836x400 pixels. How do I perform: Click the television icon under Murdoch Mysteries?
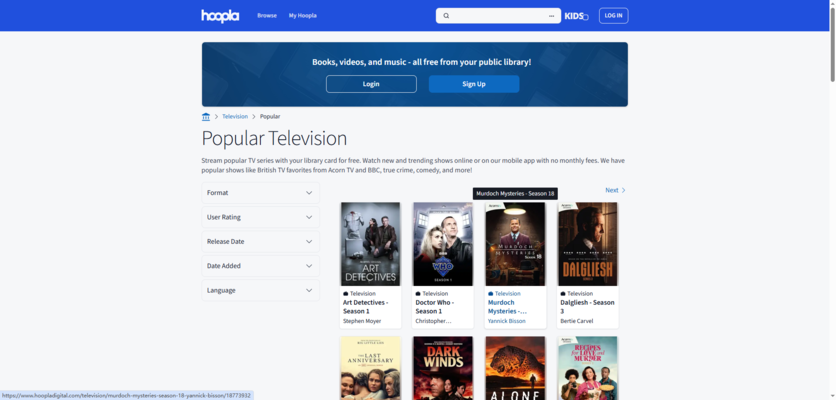tap(491, 294)
